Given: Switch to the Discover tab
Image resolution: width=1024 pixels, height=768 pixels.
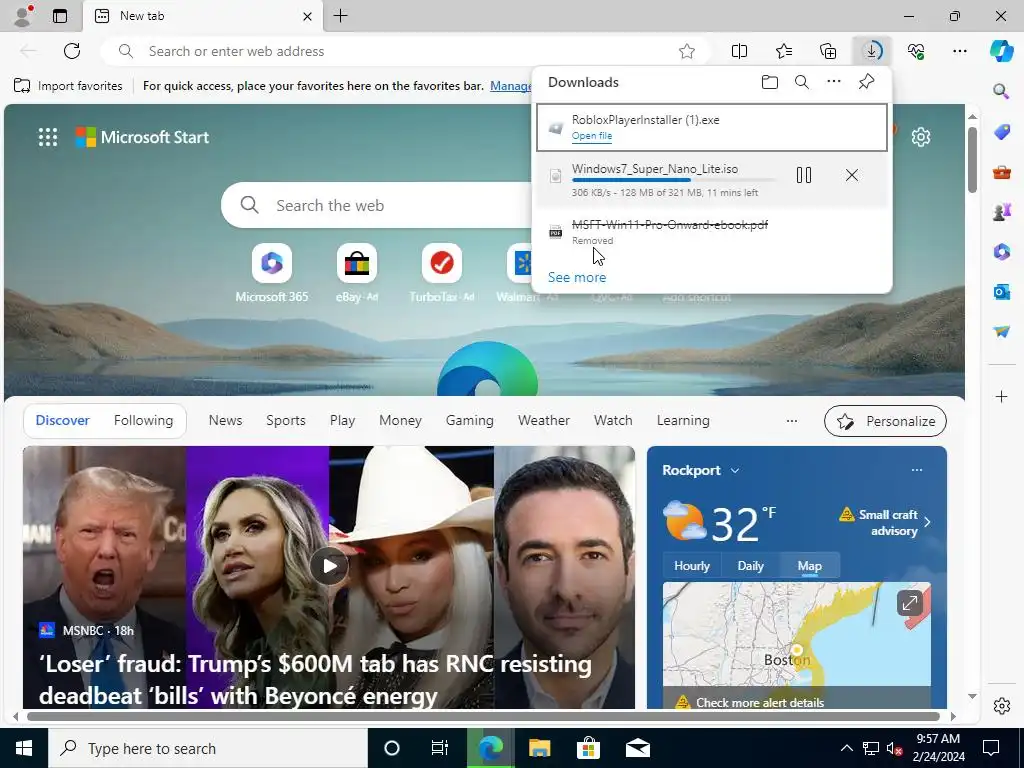Looking at the screenshot, I should [62, 421].
